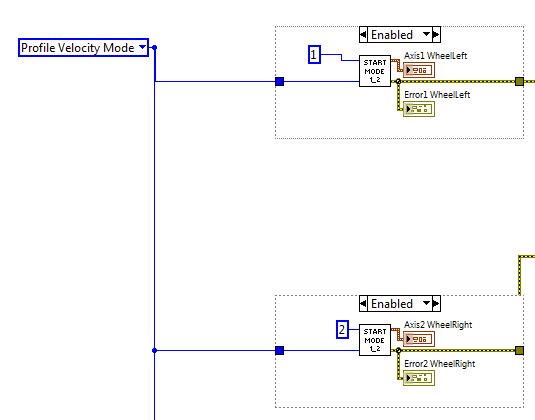Click the upper START MODE 1_2 subVI
The width and height of the screenshot is (535, 420).
375,71
